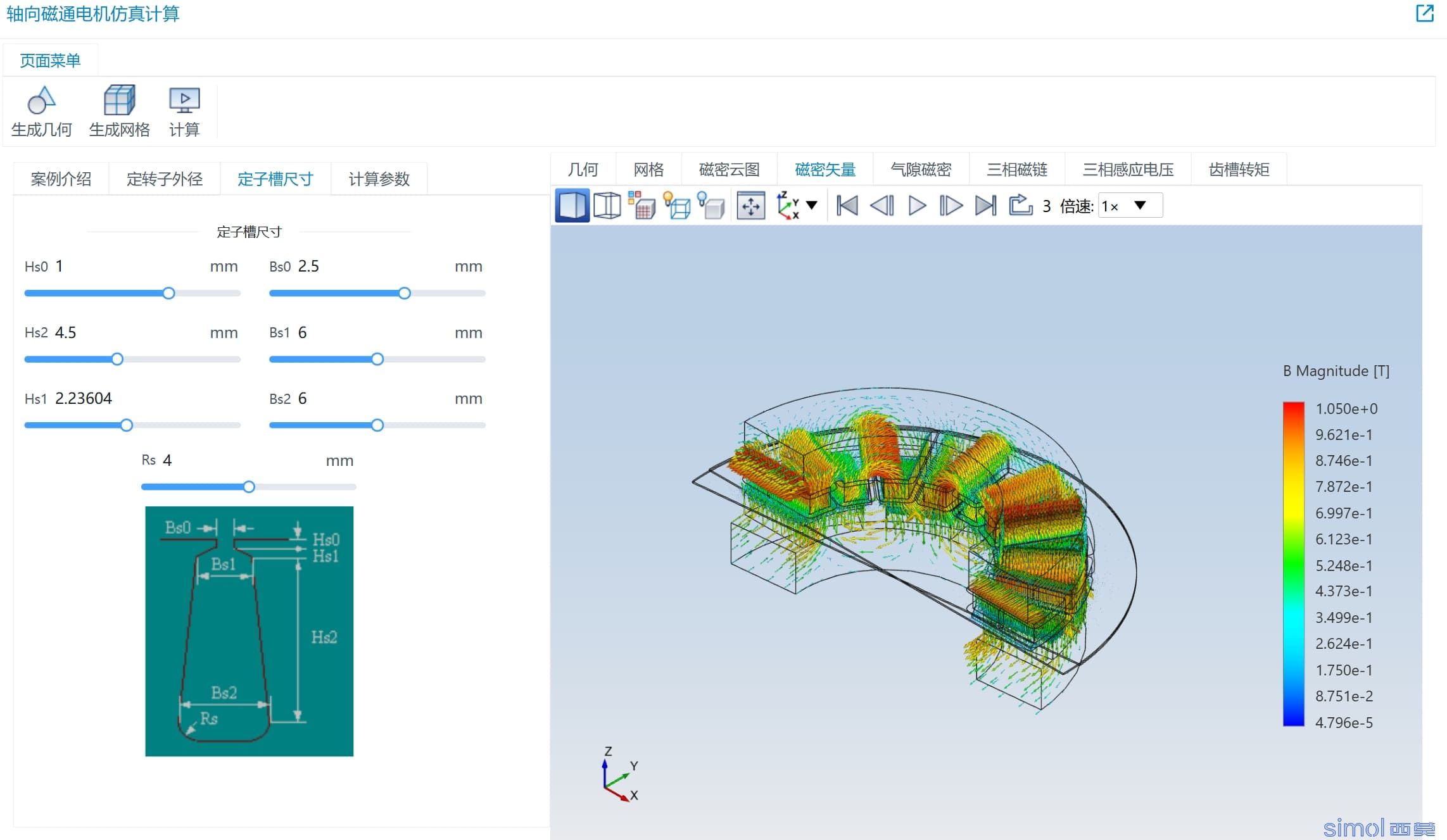Screen dimensions: 1447x840
Task: Click the Rs slider handle
Action: click(249, 487)
